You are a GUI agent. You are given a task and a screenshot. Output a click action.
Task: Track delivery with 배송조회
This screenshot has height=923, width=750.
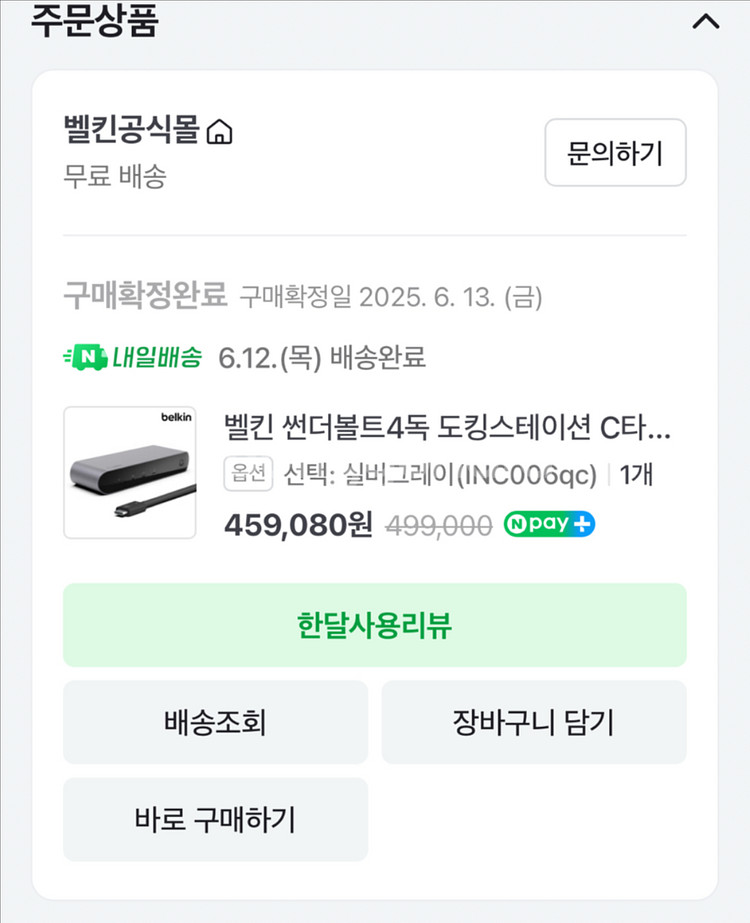(215, 722)
